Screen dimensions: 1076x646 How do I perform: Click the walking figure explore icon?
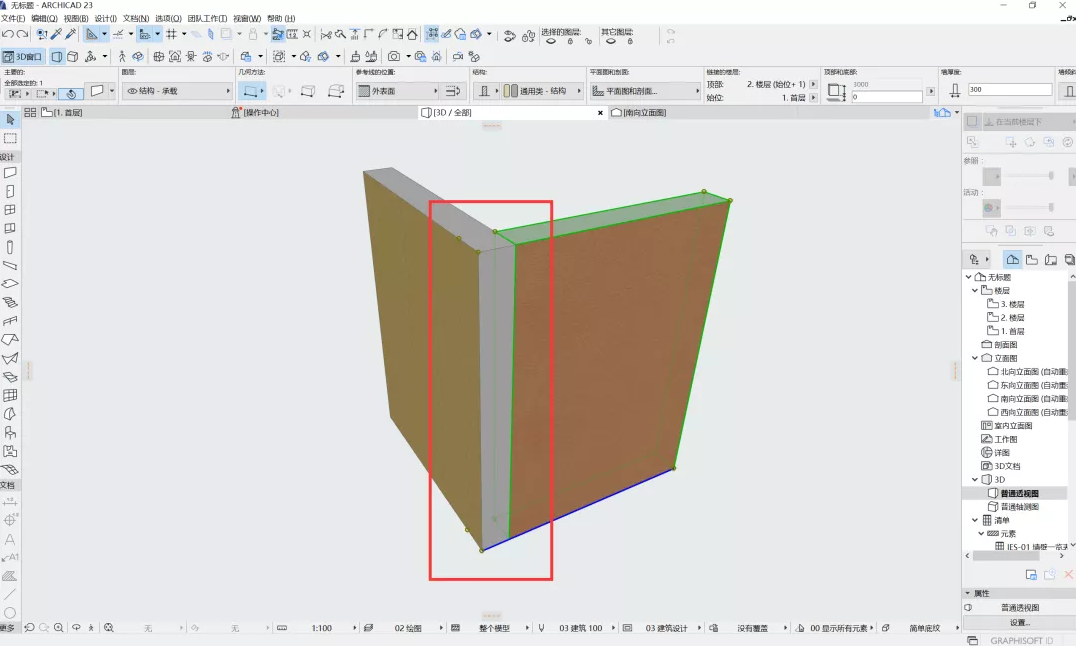[122, 56]
